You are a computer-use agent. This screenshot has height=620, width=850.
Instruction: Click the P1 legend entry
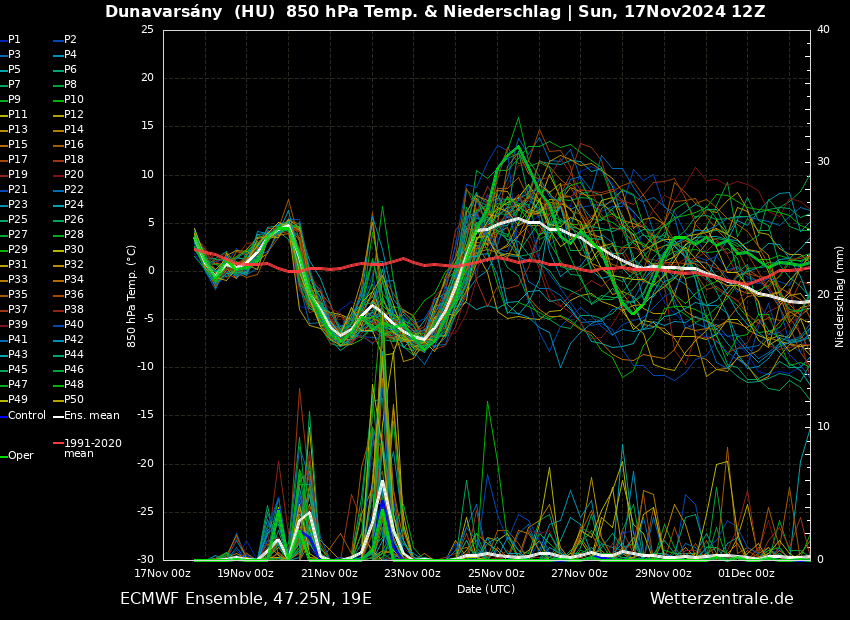click(x=14, y=40)
